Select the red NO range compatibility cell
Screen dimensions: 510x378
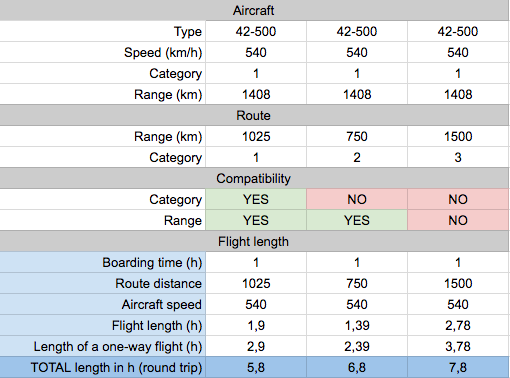coord(458,220)
